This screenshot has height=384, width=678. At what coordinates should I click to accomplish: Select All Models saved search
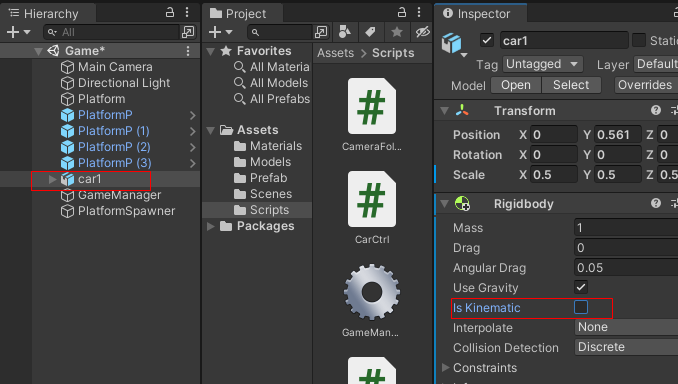point(271,83)
